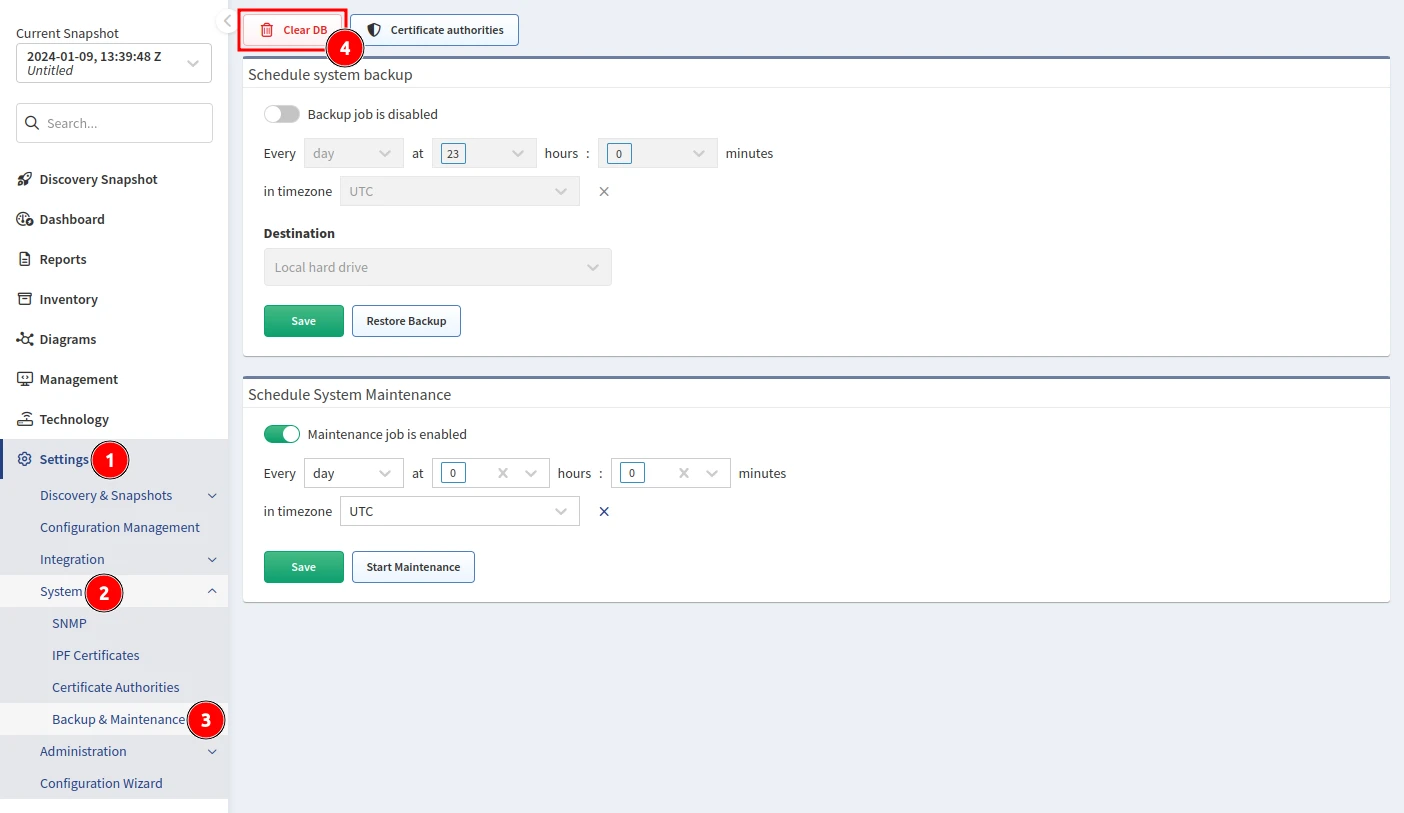Disable the maintenance job toggle
Image resolution: width=1404 pixels, height=813 pixels.
[x=282, y=434]
